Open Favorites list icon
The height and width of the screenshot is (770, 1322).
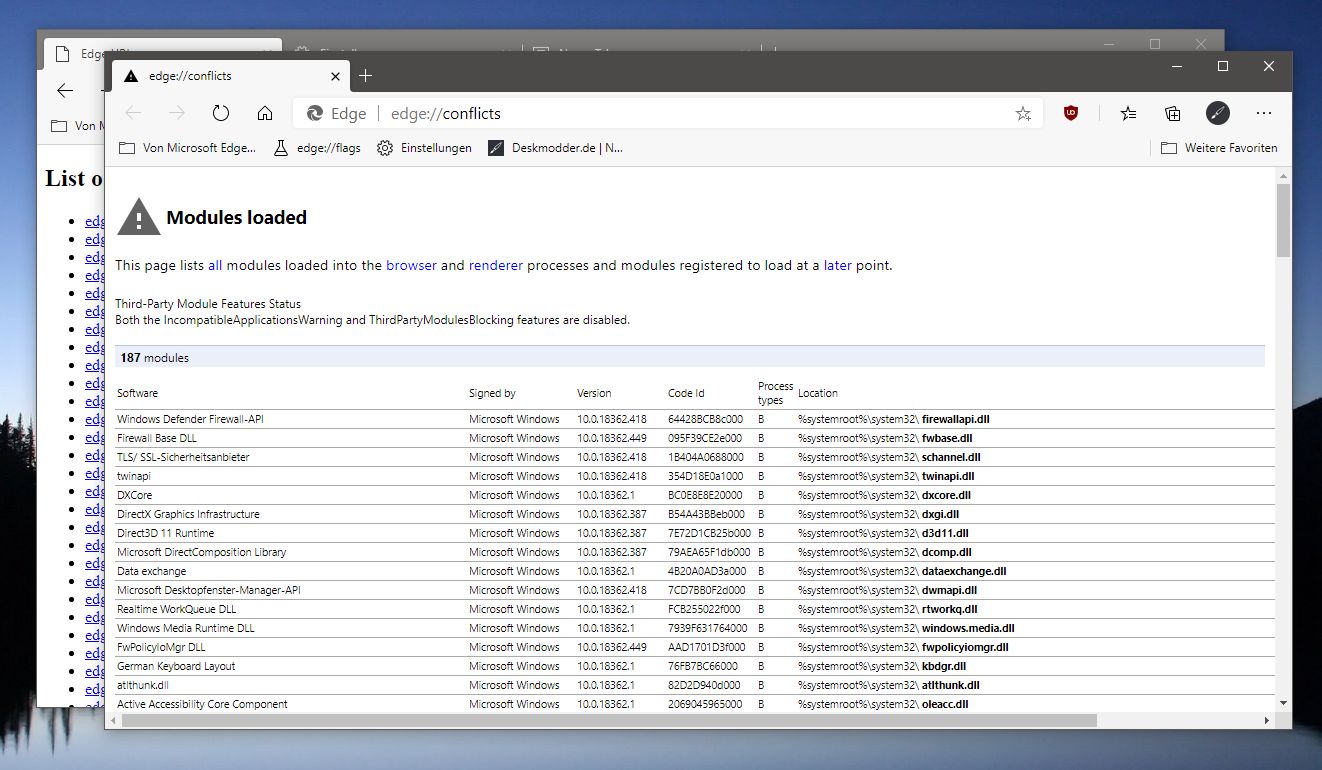click(1128, 113)
